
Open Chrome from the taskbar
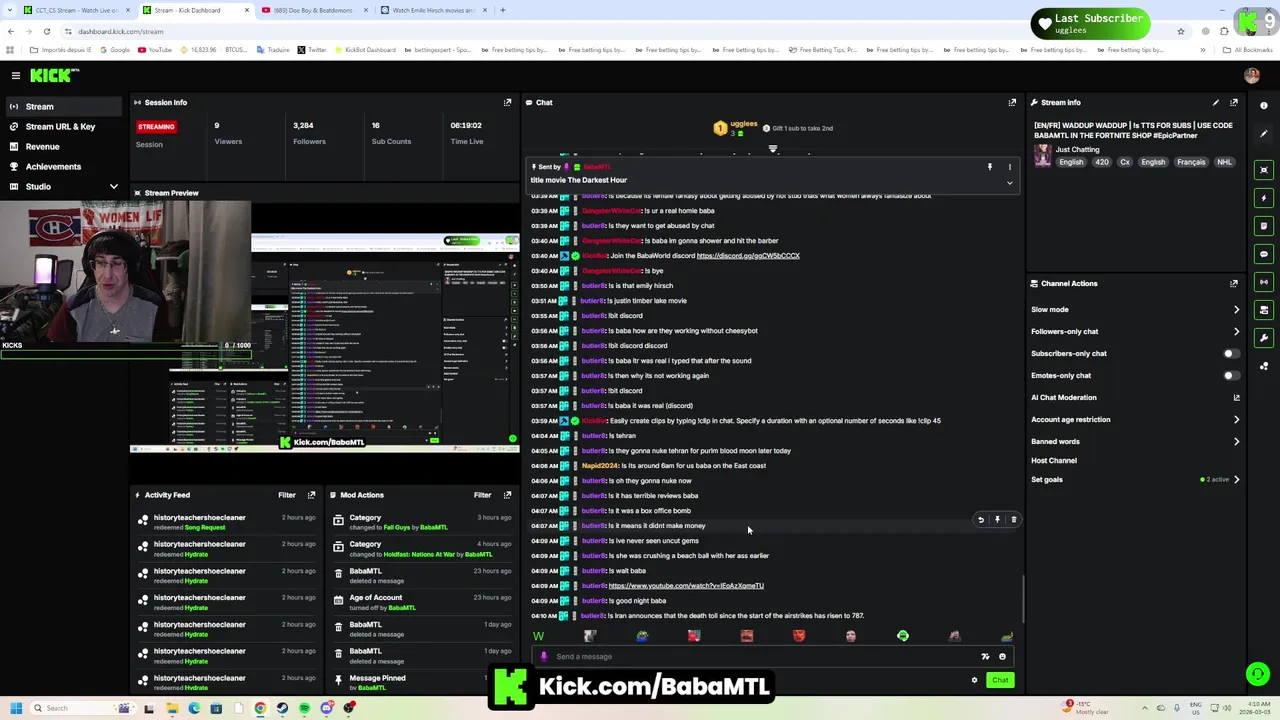click(260, 708)
